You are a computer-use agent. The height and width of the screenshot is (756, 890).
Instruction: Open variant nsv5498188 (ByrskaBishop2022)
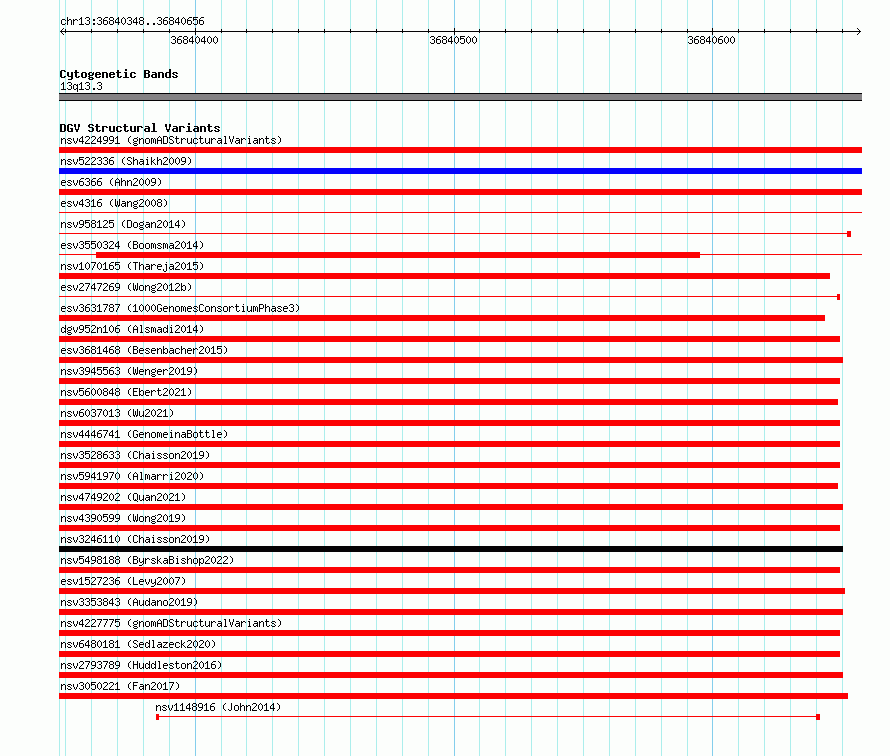point(147,560)
